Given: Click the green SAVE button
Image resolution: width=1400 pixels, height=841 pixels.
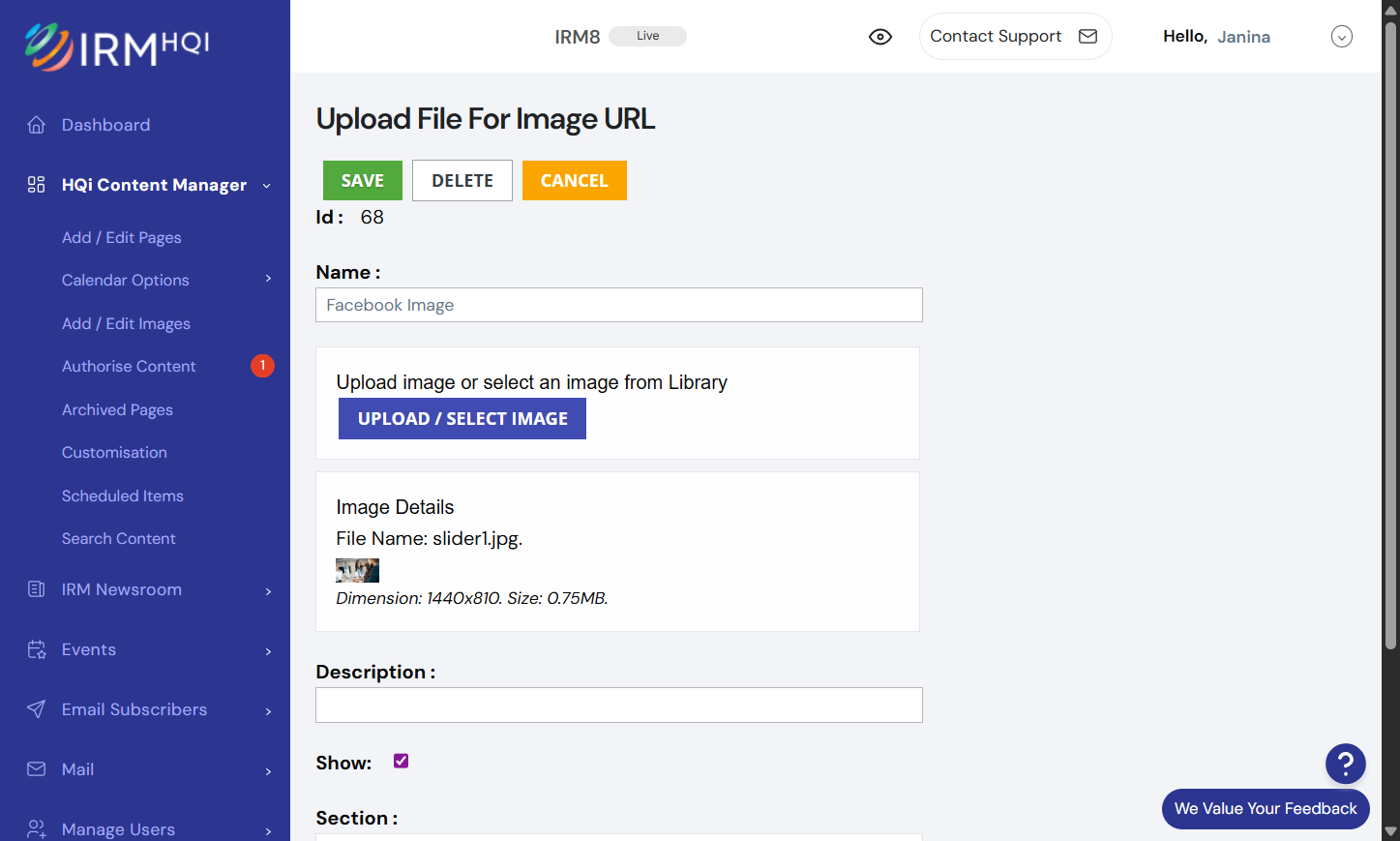Looking at the screenshot, I should tap(363, 181).
